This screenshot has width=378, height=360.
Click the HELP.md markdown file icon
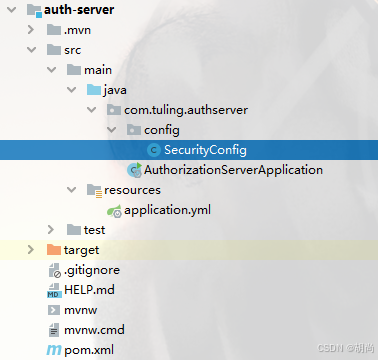tap(54, 290)
